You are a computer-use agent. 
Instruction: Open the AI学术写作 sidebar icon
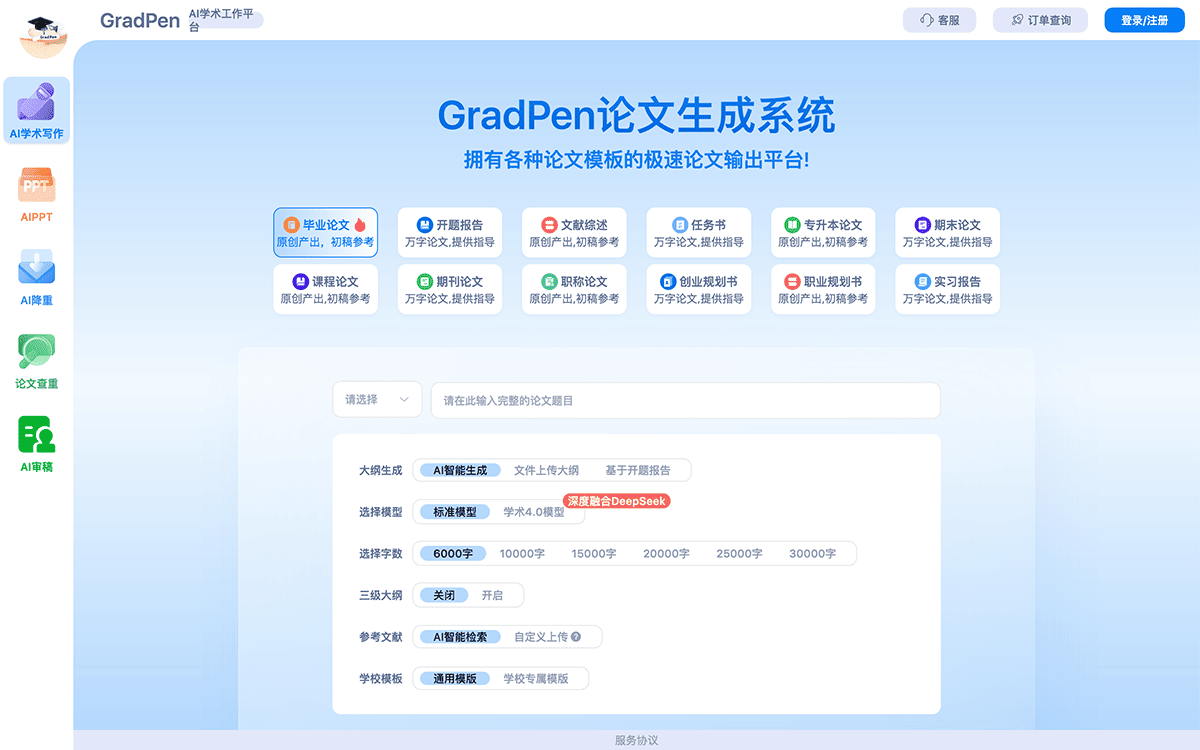pyautogui.click(x=36, y=110)
